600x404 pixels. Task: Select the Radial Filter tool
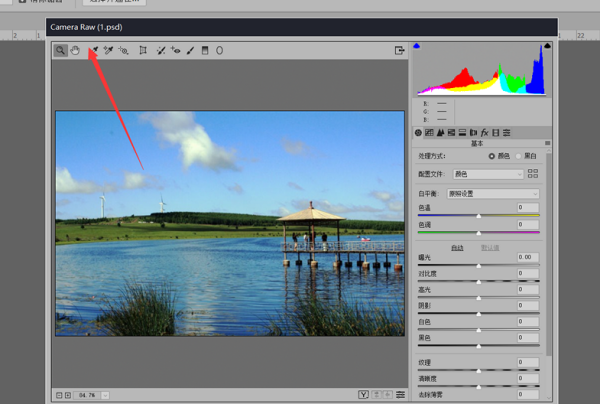click(220, 50)
